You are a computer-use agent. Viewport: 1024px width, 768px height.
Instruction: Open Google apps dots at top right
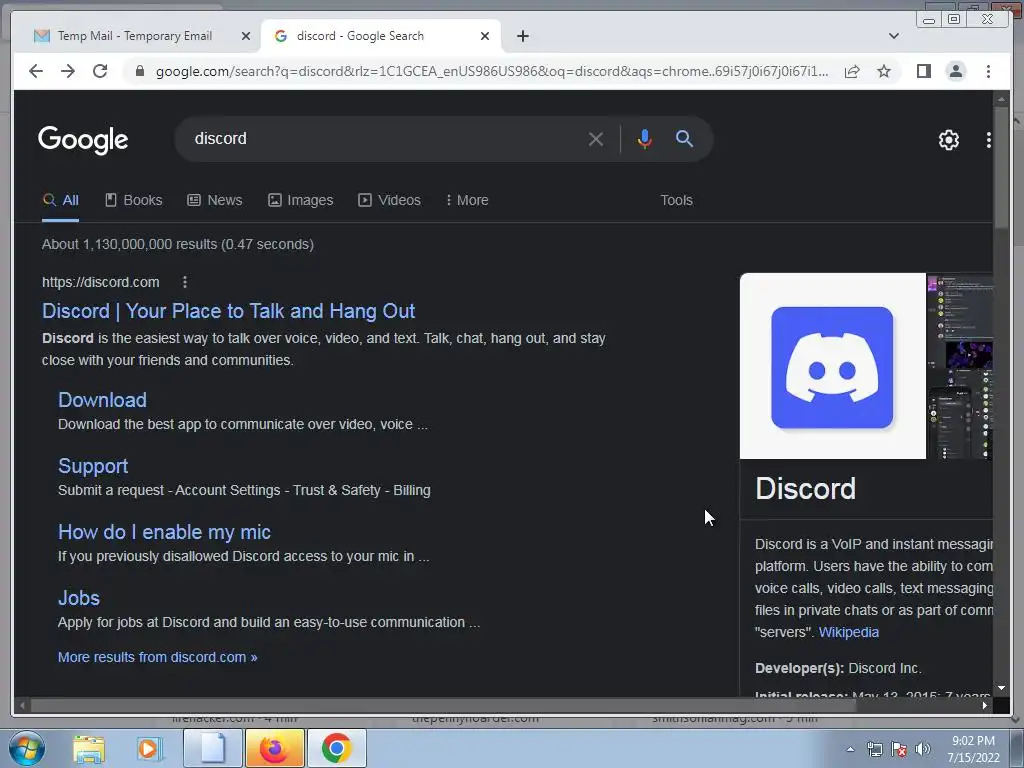click(988, 140)
